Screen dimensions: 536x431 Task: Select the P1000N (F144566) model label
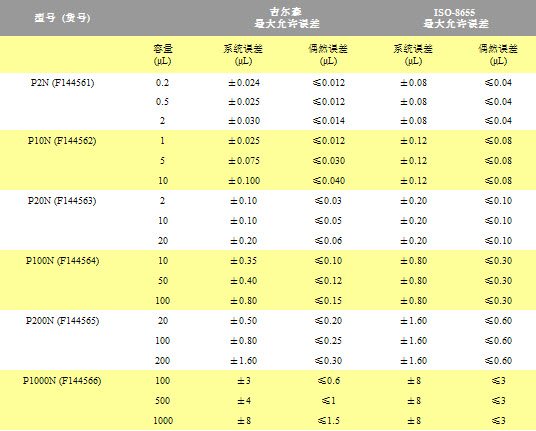click(x=62, y=380)
